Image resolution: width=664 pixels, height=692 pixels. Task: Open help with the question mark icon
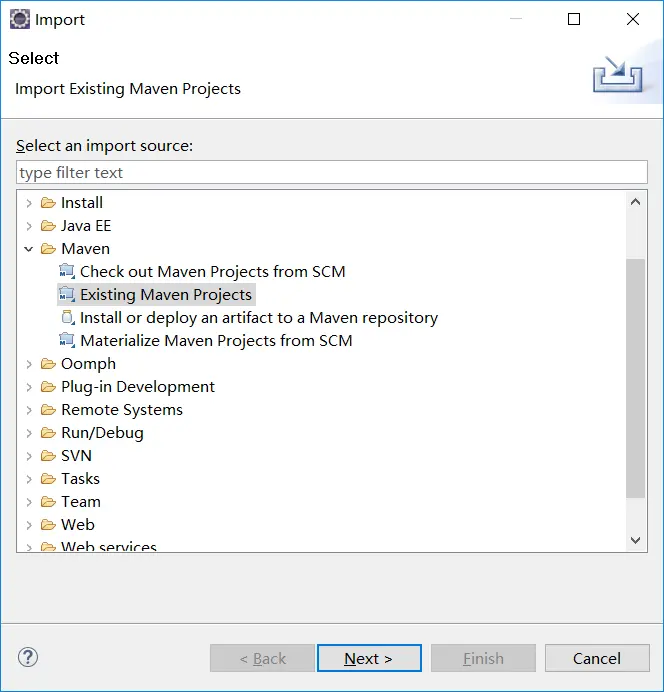pyautogui.click(x=28, y=657)
